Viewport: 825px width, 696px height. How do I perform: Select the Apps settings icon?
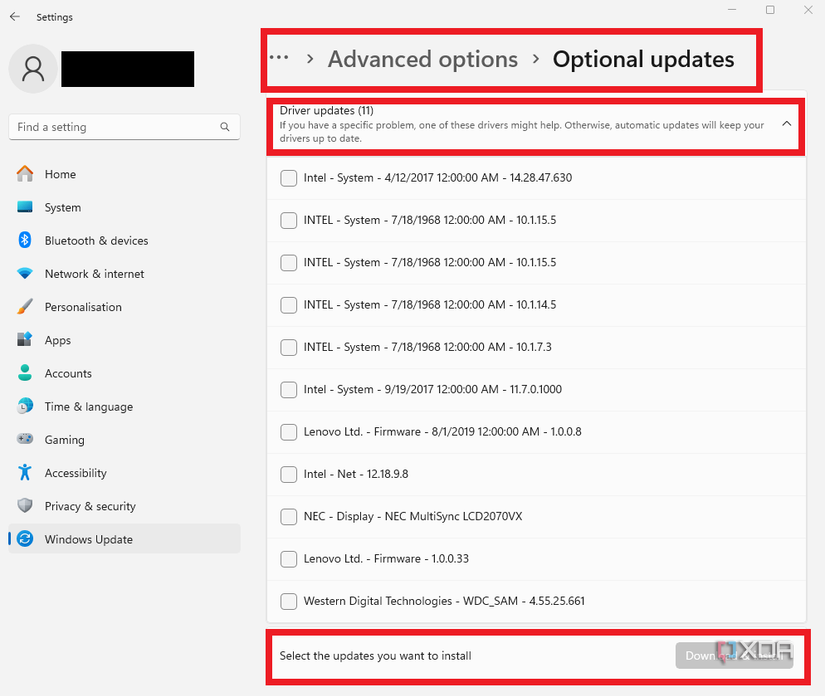pyautogui.click(x=25, y=339)
